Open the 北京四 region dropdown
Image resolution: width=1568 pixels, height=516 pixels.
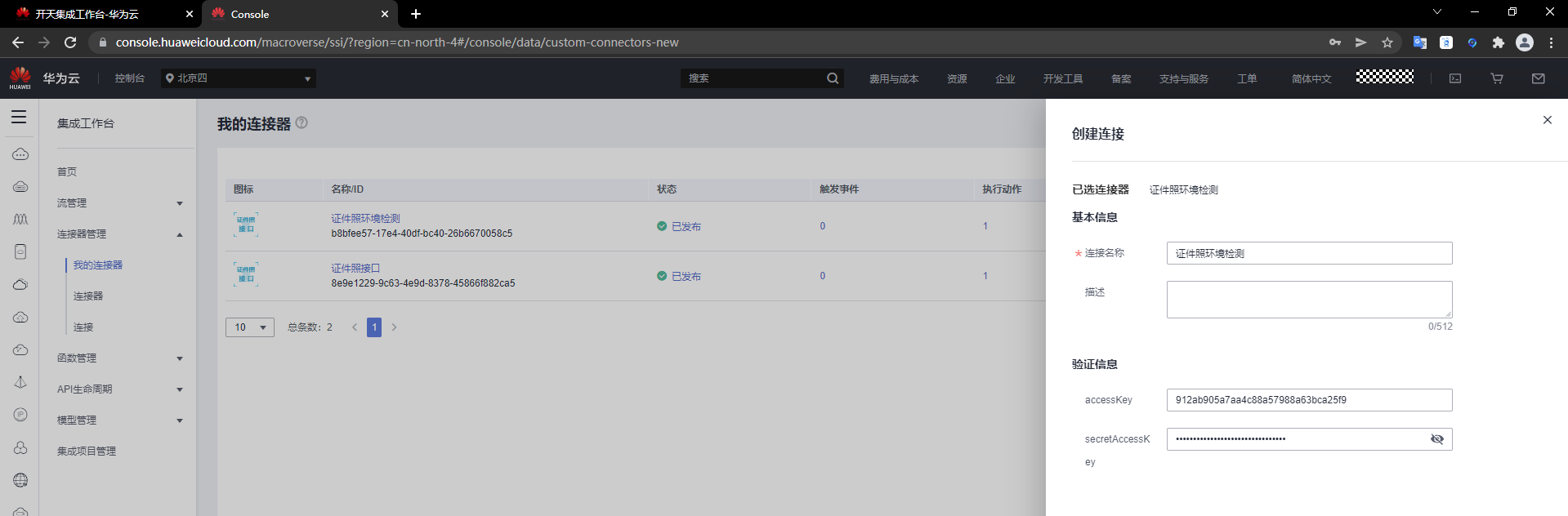(x=239, y=78)
